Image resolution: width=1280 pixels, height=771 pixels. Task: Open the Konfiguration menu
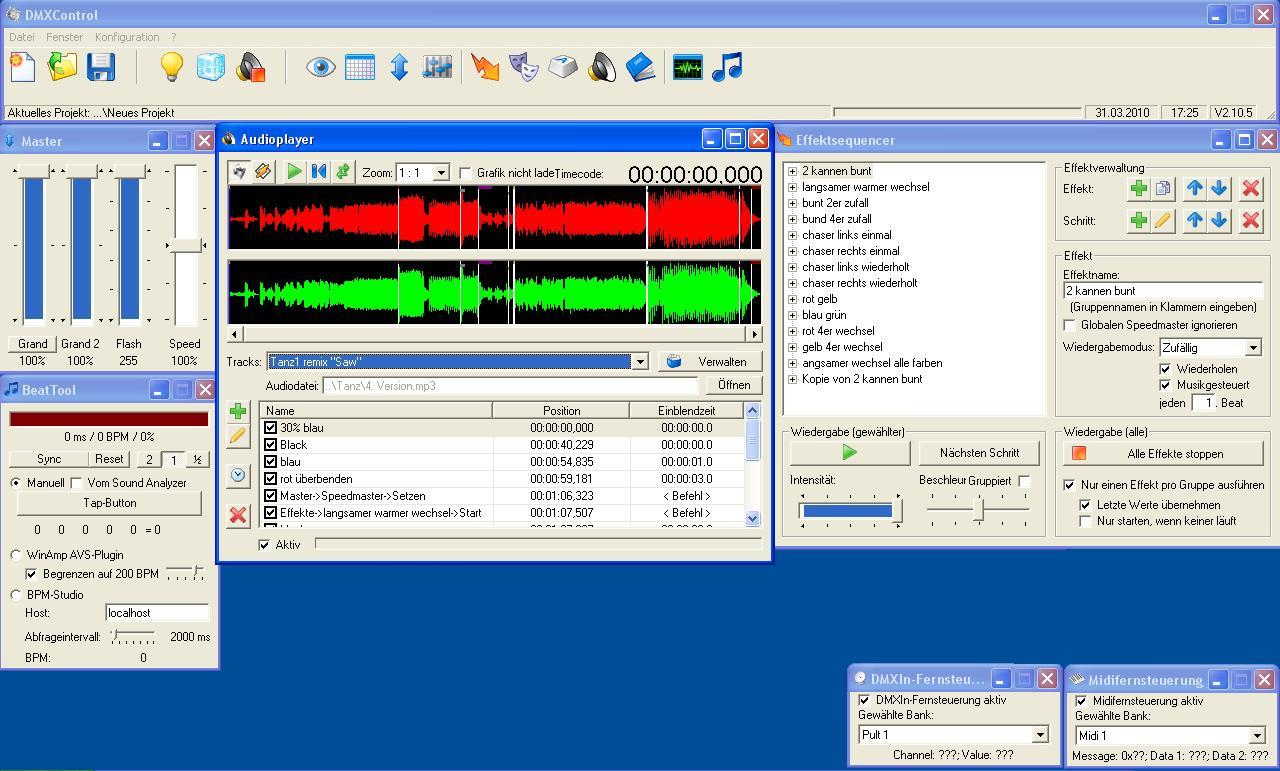tap(127, 37)
